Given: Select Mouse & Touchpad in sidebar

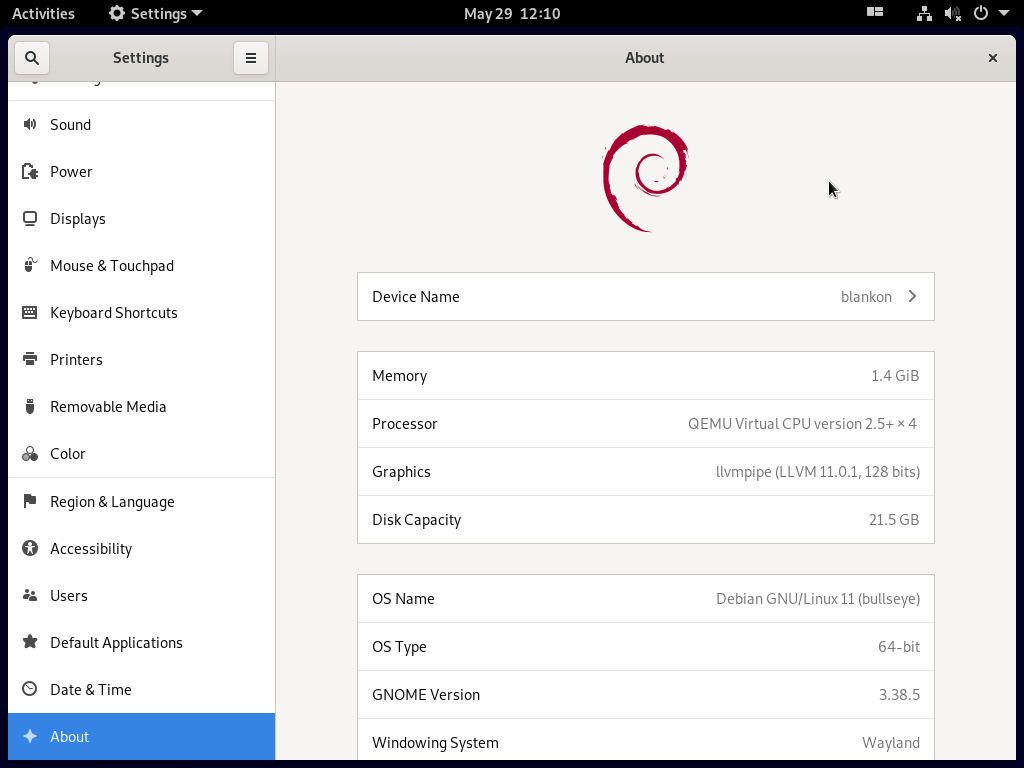Looking at the screenshot, I should [x=142, y=265].
